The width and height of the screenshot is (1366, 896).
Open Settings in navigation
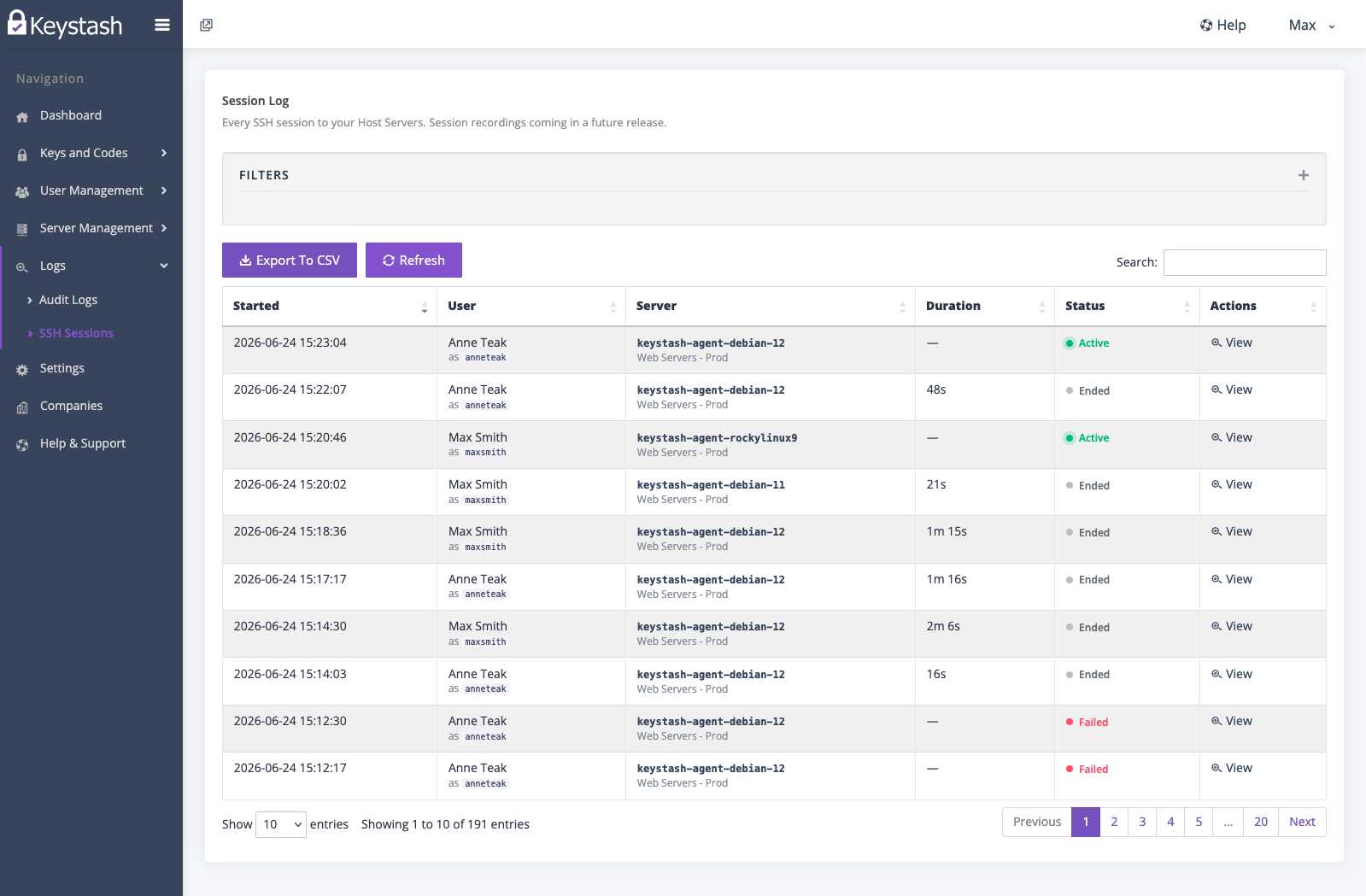point(62,368)
